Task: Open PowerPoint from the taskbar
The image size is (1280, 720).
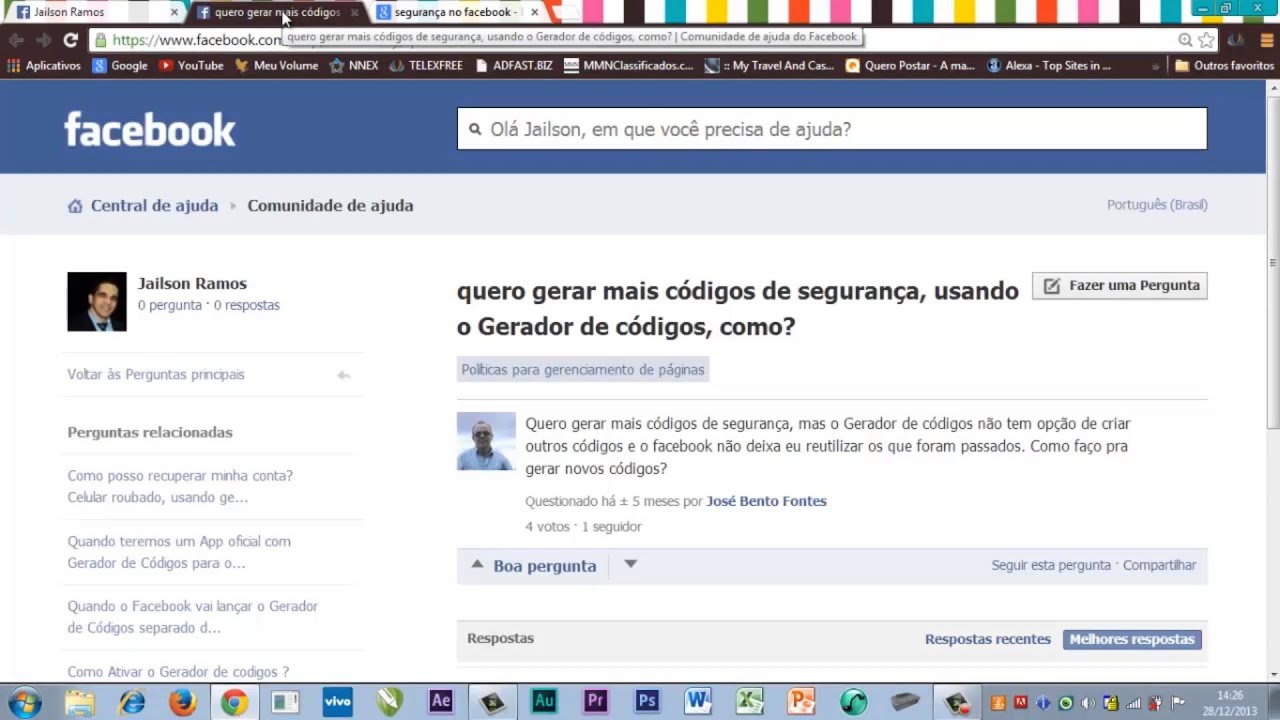Action: (801, 701)
